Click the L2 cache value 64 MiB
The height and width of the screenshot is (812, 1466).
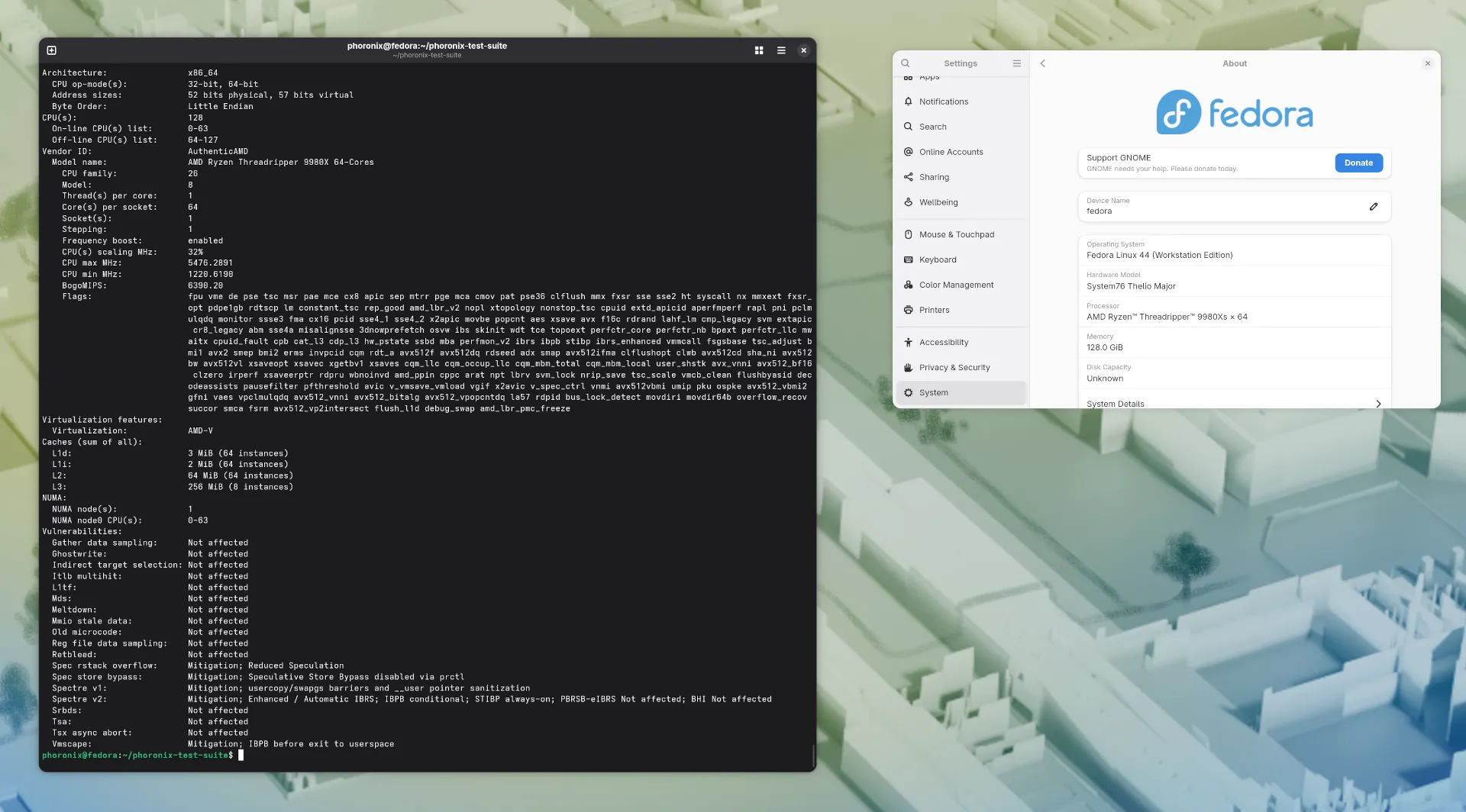click(241, 476)
